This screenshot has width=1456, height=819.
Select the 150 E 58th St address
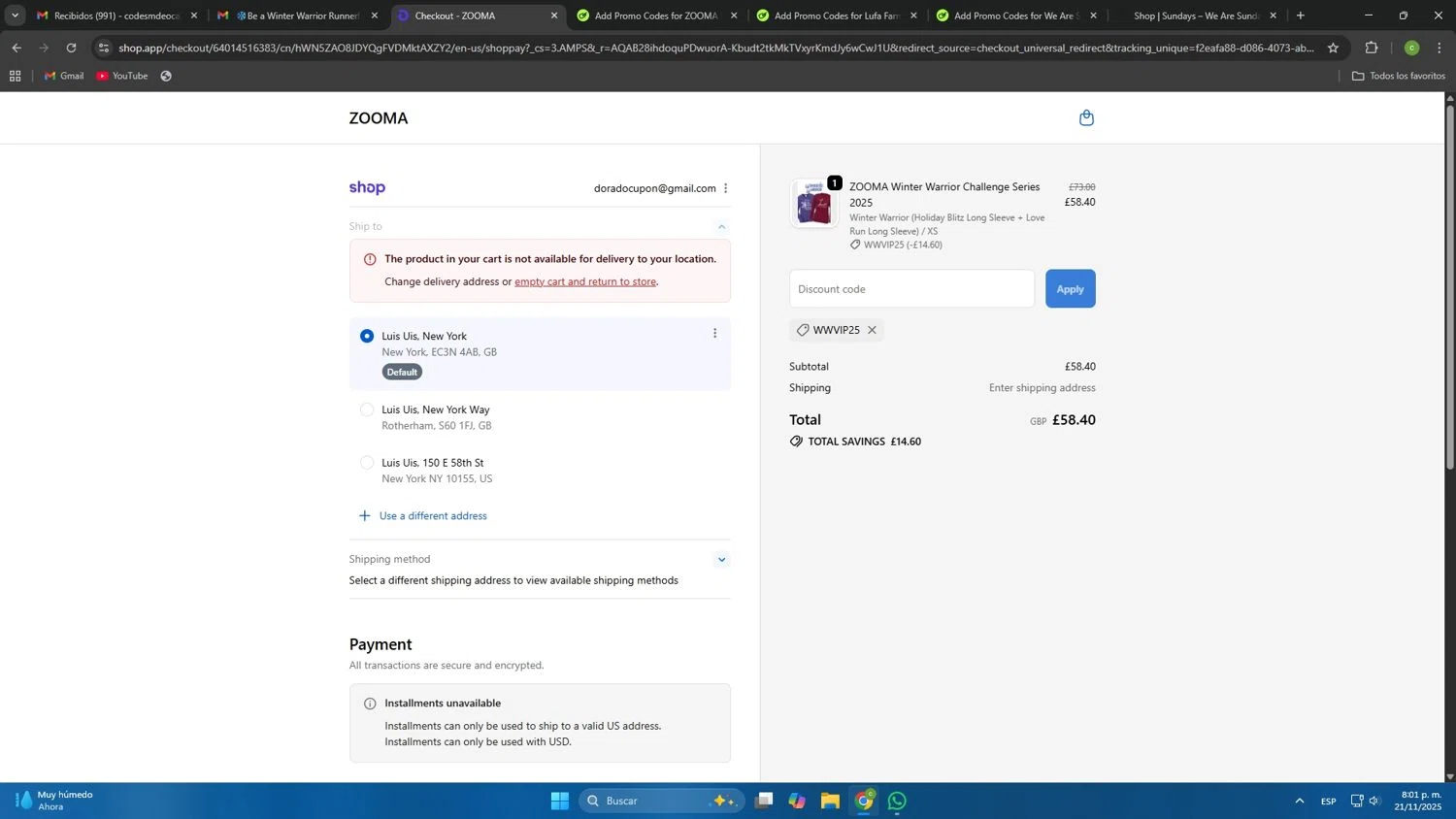[x=367, y=463]
